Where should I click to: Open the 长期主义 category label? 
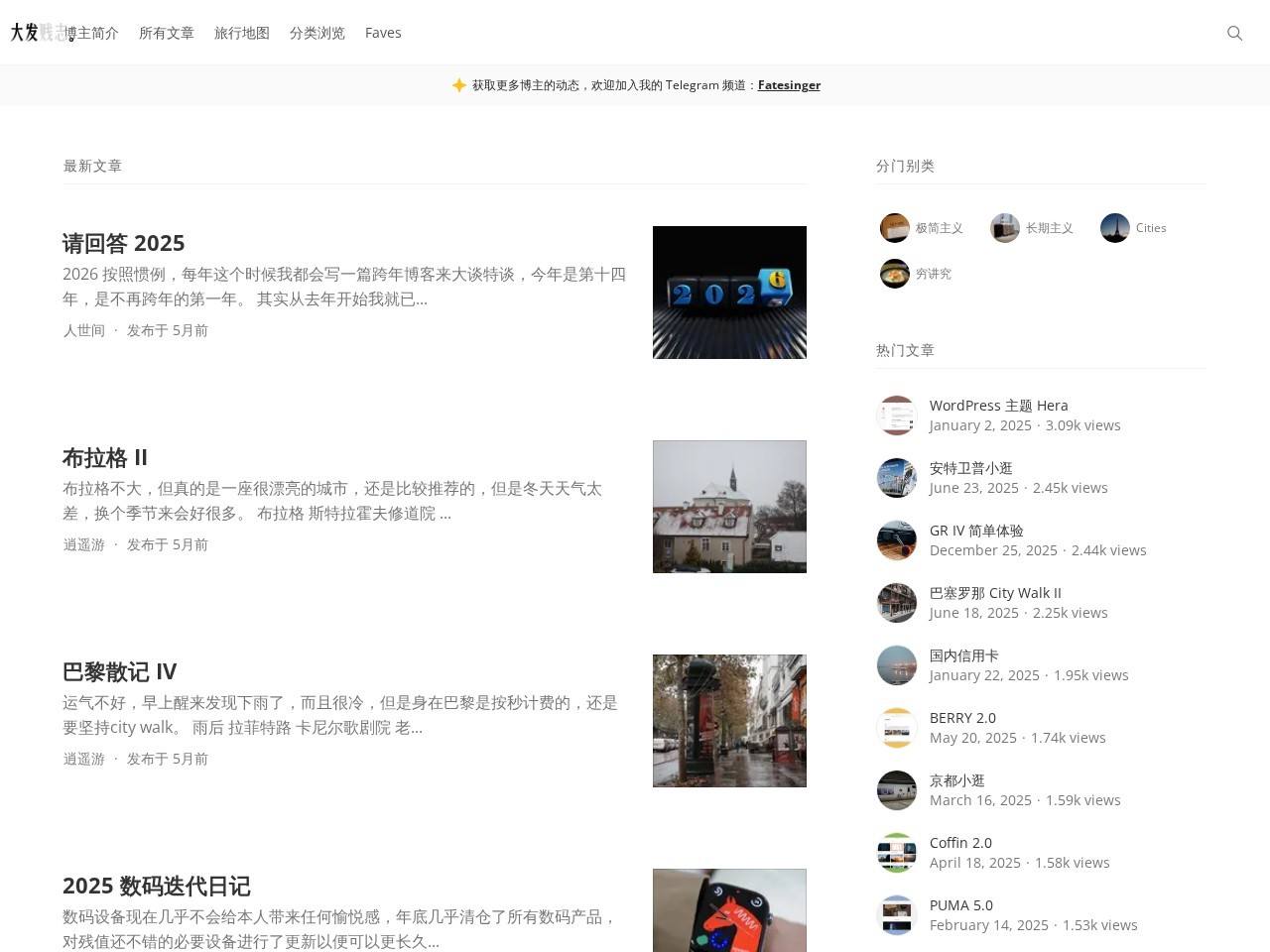pyautogui.click(x=1050, y=228)
